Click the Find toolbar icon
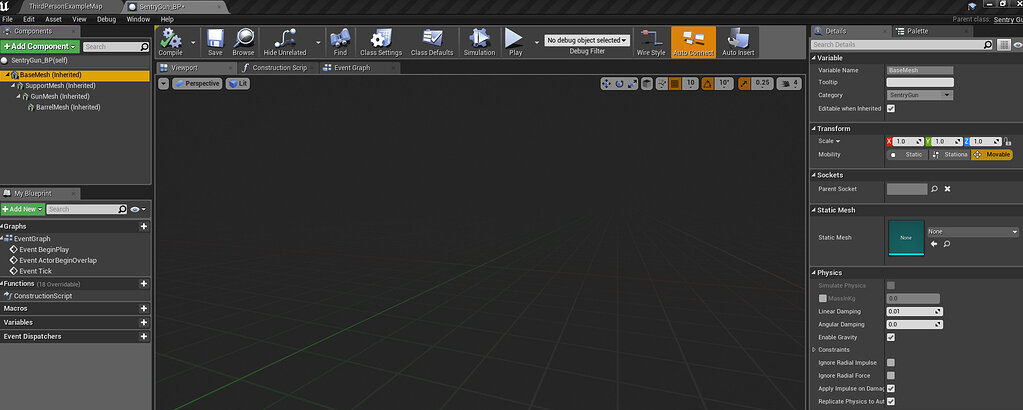The width and height of the screenshot is (1023, 410). click(340, 40)
